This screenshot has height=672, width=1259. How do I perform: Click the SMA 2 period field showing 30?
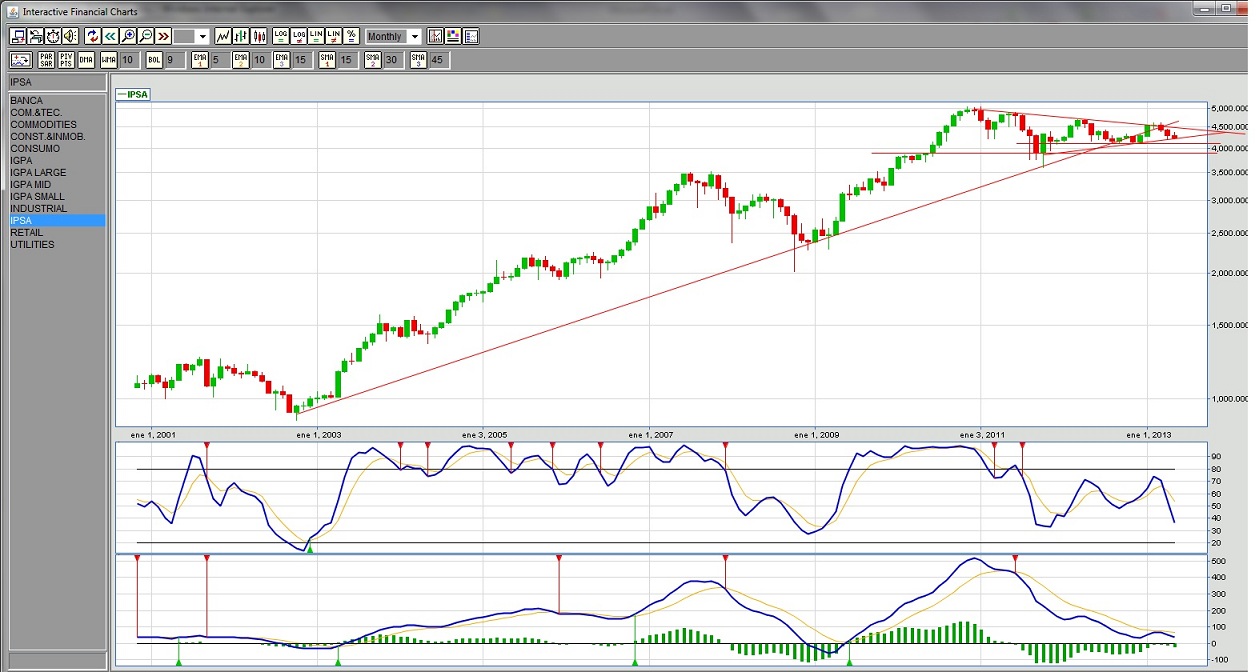pyautogui.click(x=394, y=60)
